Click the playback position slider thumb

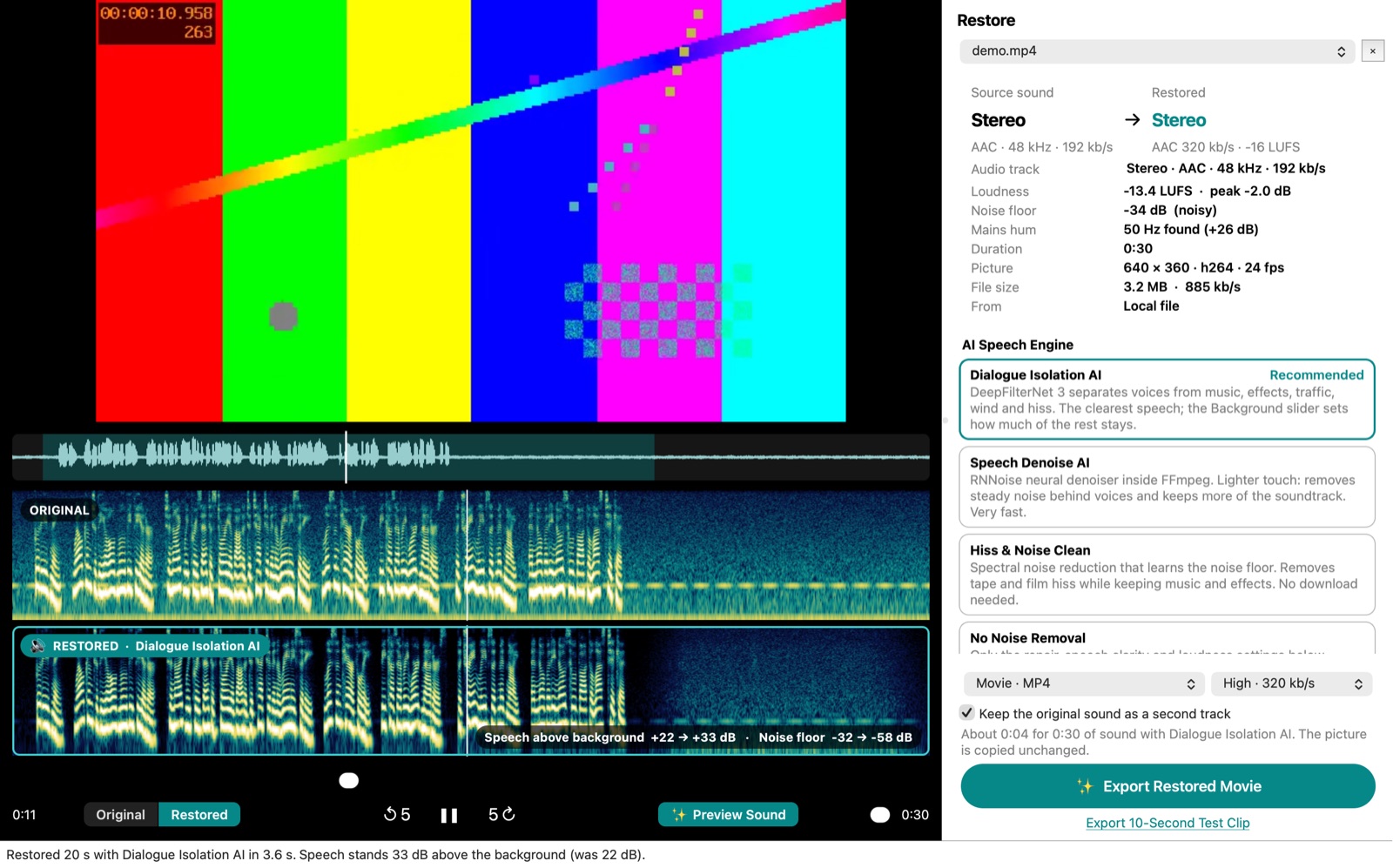click(348, 780)
